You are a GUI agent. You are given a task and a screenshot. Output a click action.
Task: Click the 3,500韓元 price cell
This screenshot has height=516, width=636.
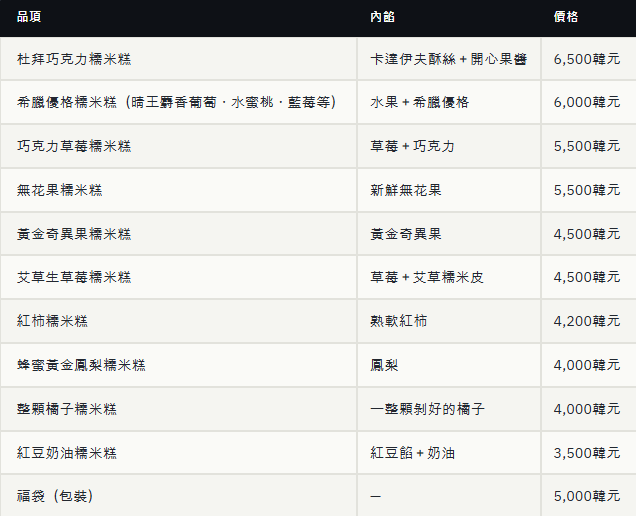click(589, 453)
